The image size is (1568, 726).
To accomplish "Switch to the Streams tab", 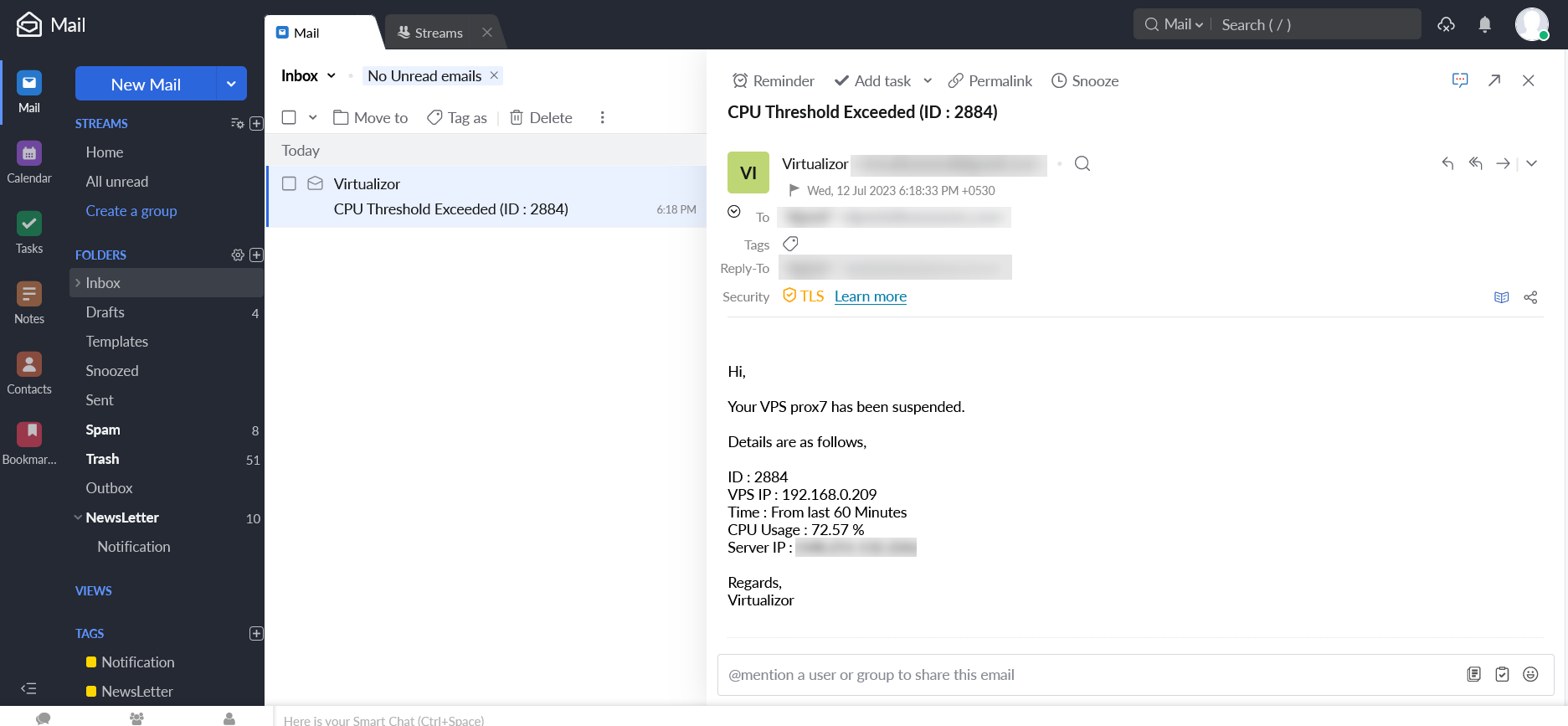I will tap(431, 33).
